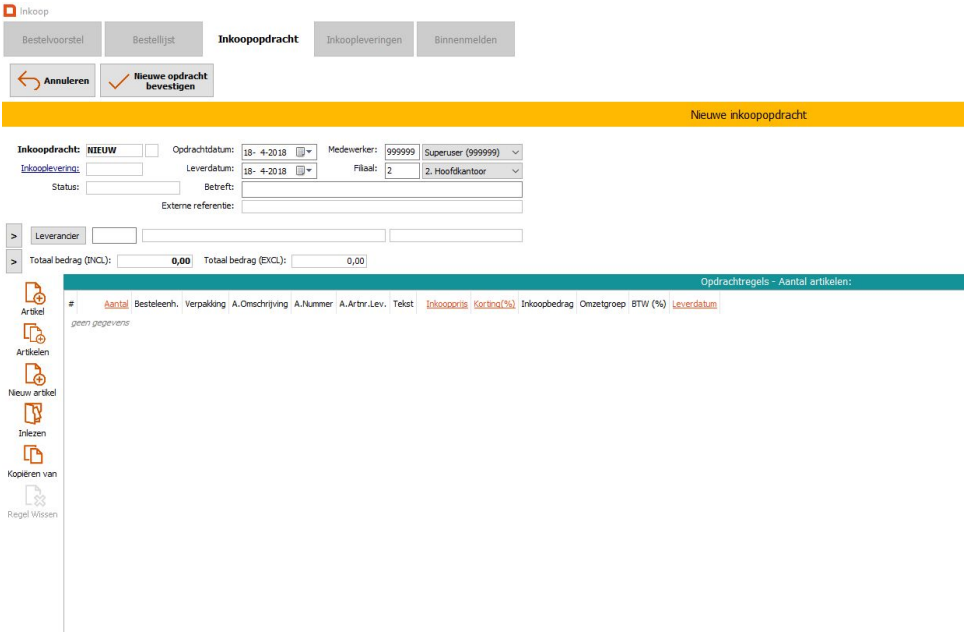The image size is (964, 635).
Task: Click the Kopiëren van icon
Action: [33, 455]
